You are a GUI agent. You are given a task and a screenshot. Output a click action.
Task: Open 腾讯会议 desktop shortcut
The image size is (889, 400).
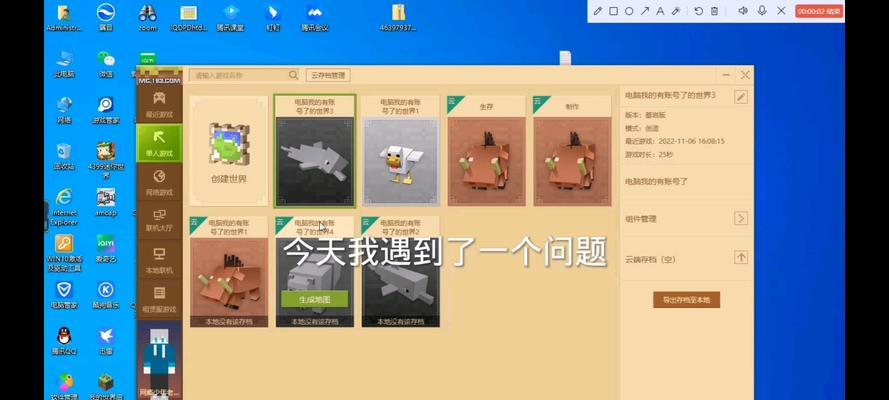315,18
